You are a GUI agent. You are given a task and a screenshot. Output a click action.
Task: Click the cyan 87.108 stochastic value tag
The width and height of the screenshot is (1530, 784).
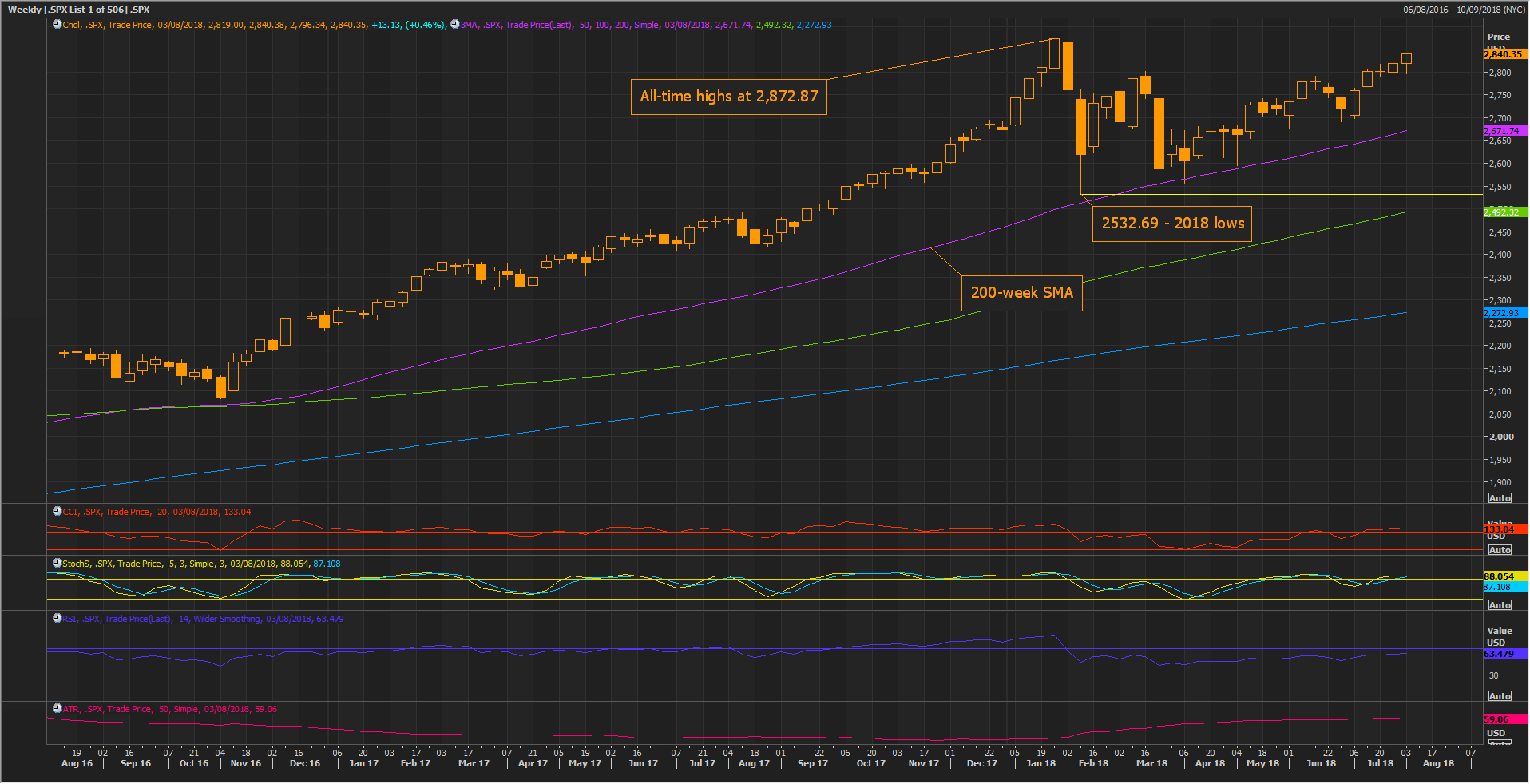[1504, 587]
